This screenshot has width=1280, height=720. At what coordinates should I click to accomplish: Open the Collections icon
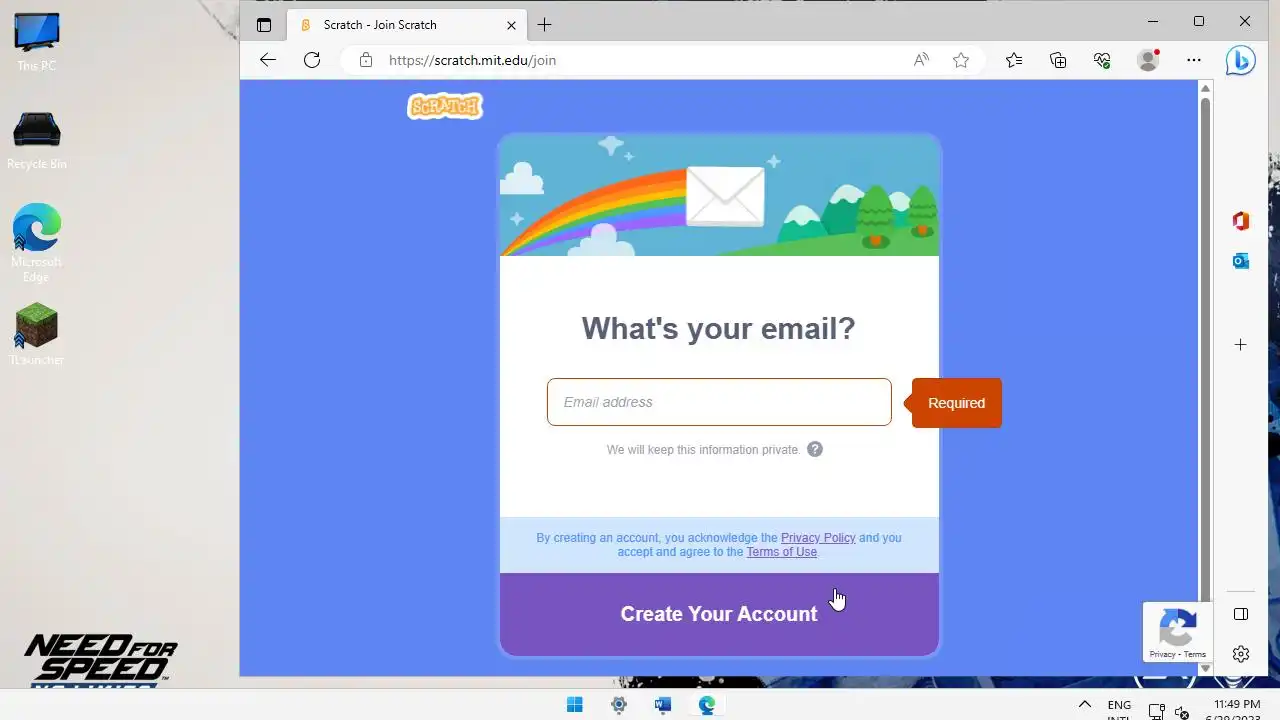click(1058, 60)
